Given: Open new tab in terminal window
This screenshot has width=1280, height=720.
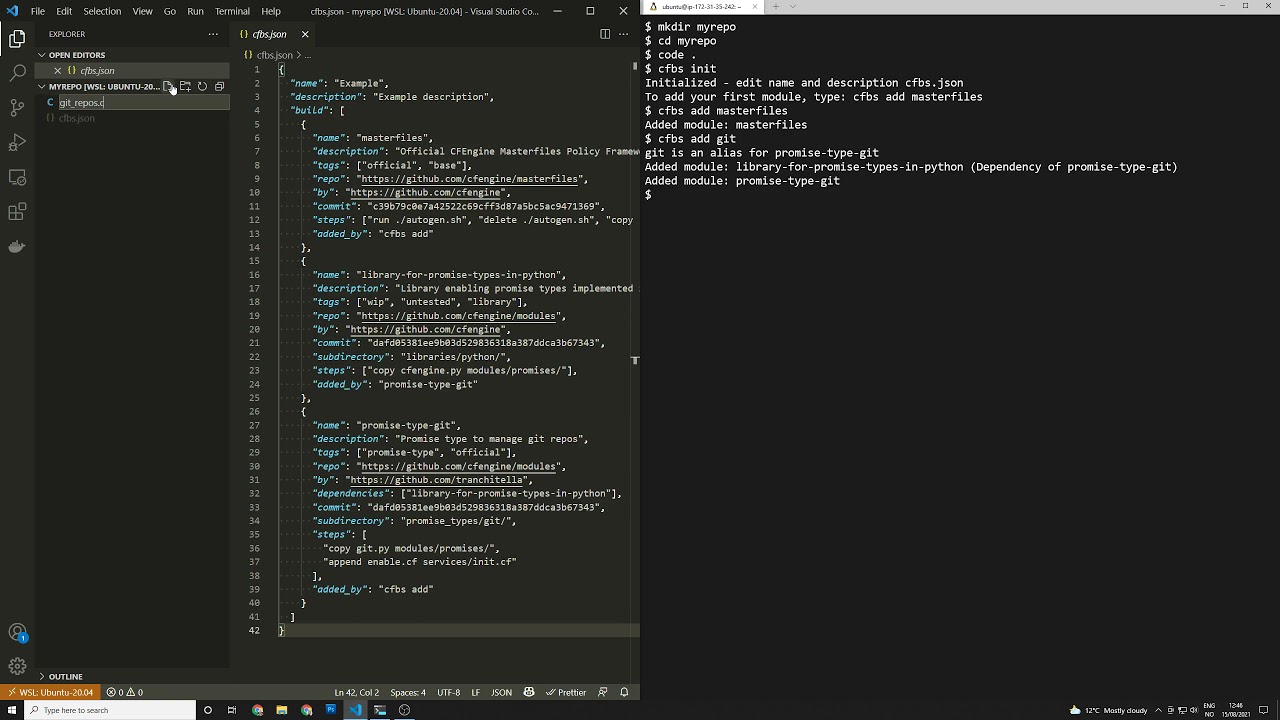Looking at the screenshot, I should (x=775, y=6).
